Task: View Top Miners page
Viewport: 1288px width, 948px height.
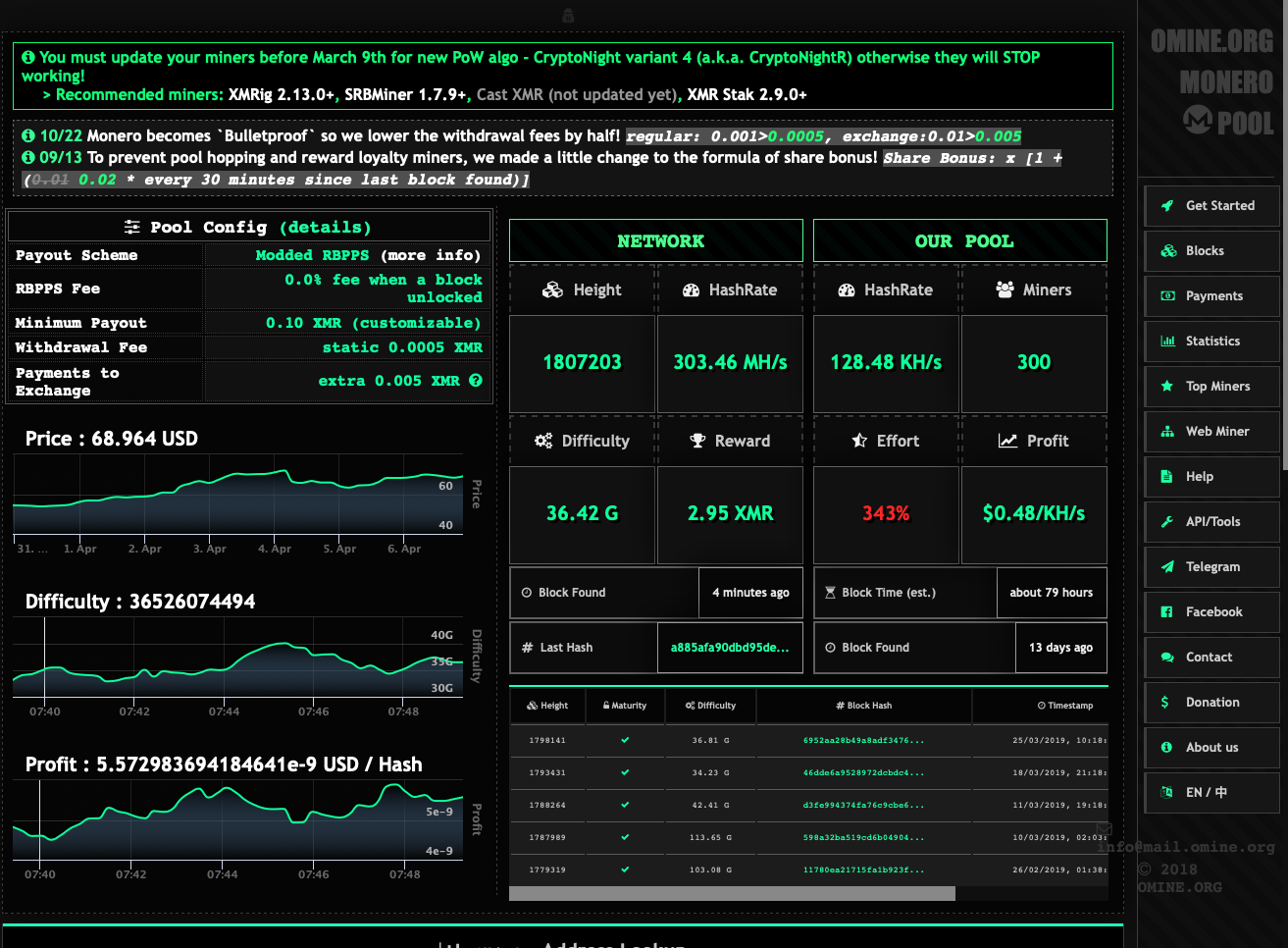Action: pos(1211,387)
